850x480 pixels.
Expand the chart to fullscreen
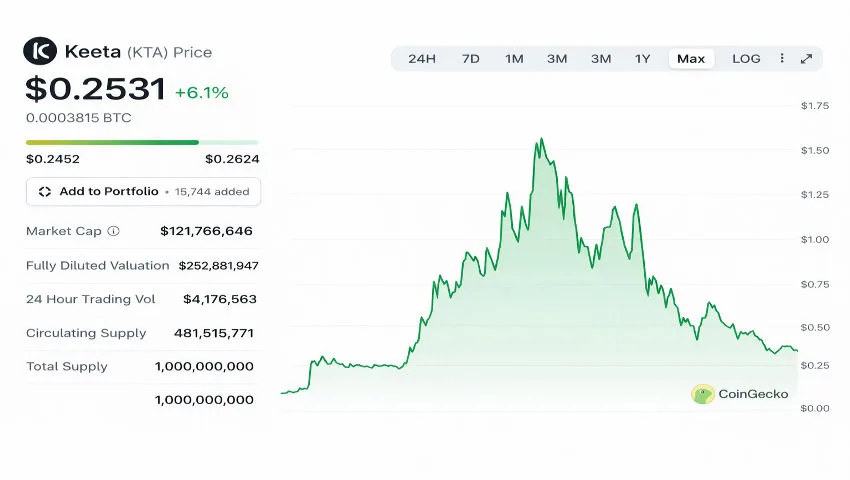[806, 59]
